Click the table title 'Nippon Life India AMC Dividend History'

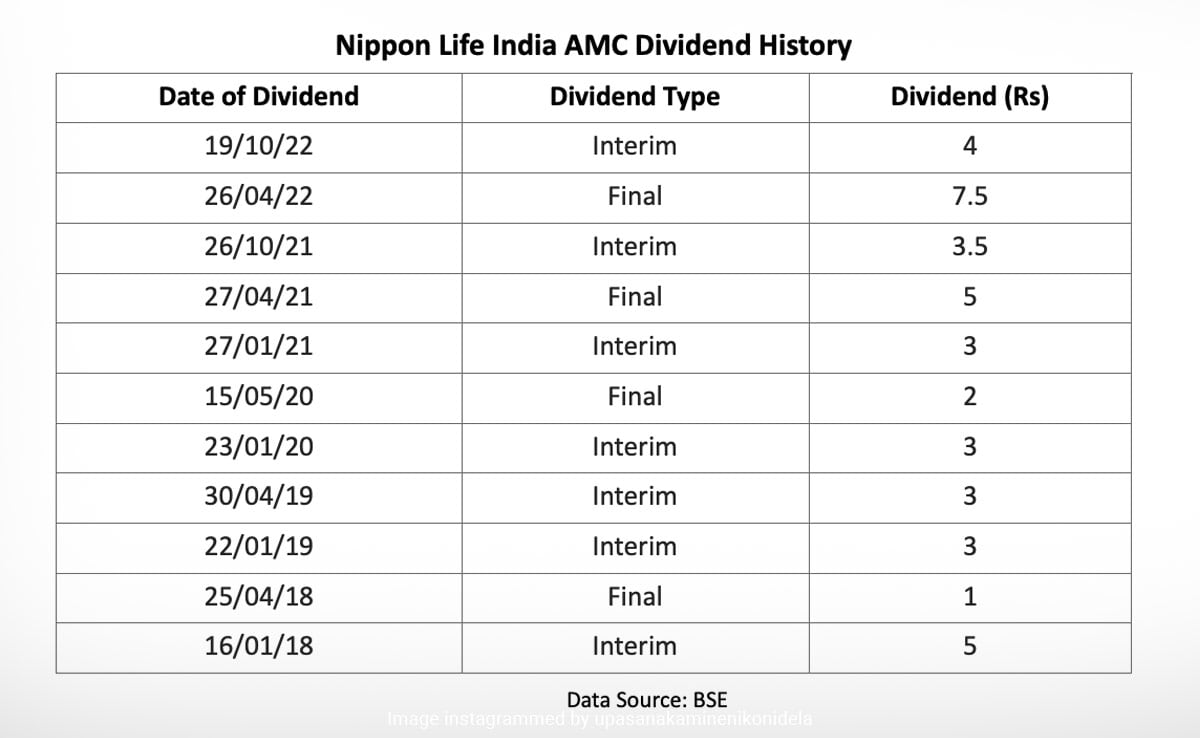point(593,45)
